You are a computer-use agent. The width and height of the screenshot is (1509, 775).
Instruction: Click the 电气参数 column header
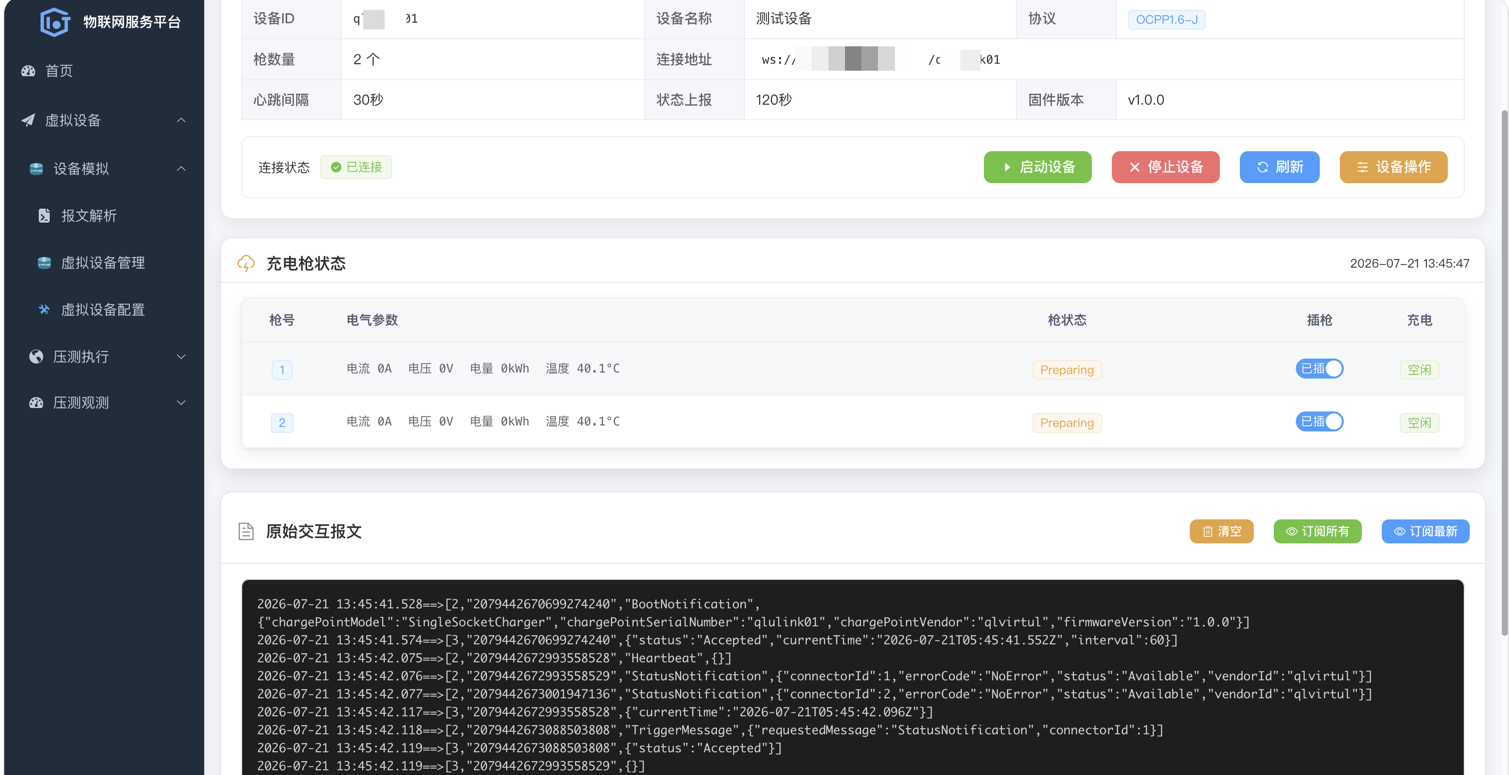[372, 320]
